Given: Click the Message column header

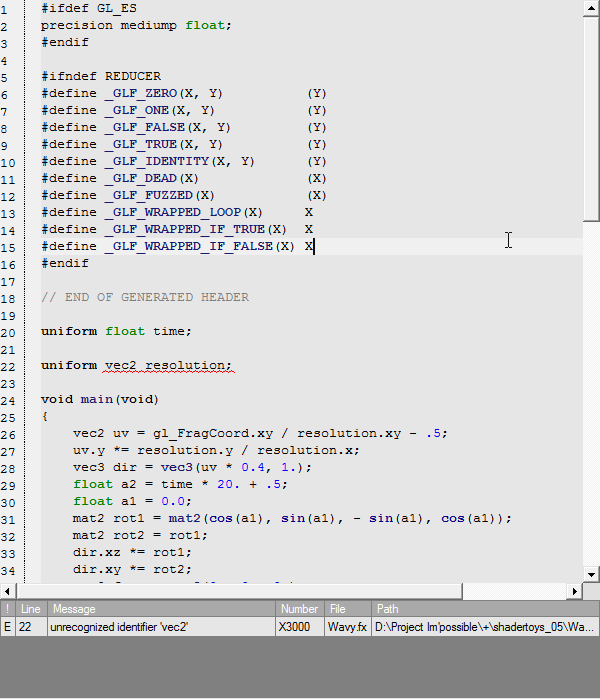Looking at the screenshot, I should point(160,608).
